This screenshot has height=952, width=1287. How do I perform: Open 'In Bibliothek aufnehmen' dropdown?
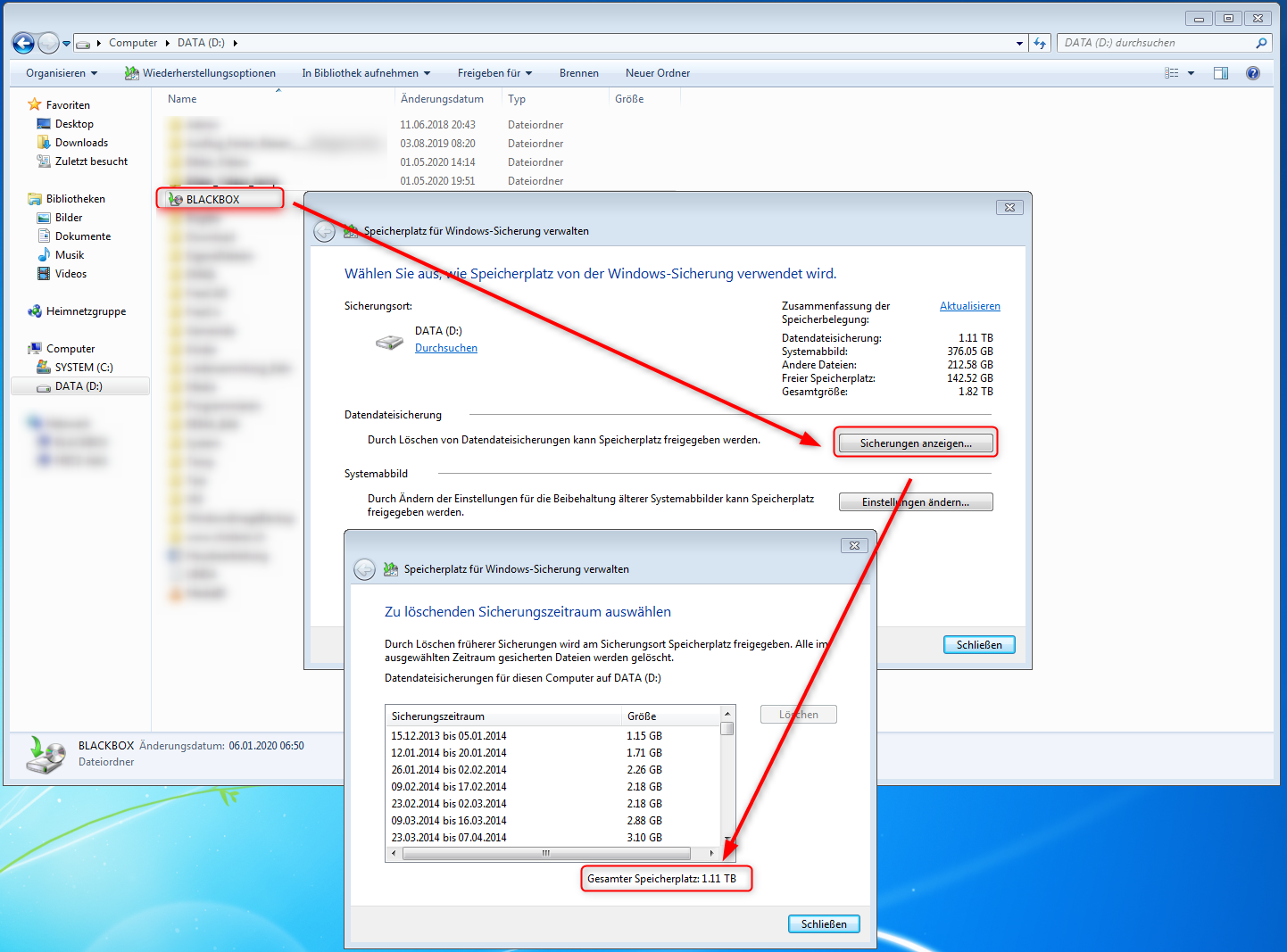click(x=366, y=73)
